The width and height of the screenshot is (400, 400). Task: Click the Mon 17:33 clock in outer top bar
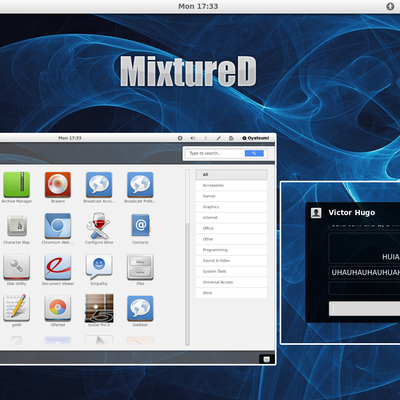198,6
